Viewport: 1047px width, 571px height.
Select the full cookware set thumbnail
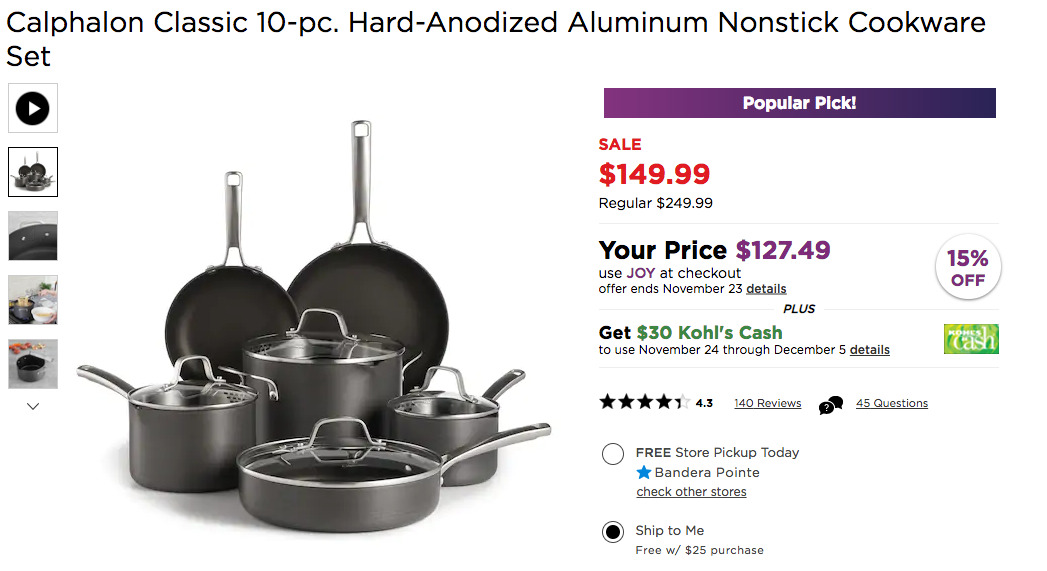pos(33,172)
